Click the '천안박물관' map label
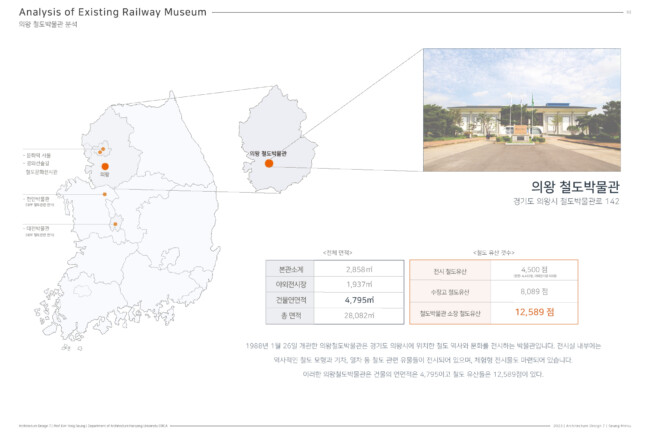 [x=37, y=199]
